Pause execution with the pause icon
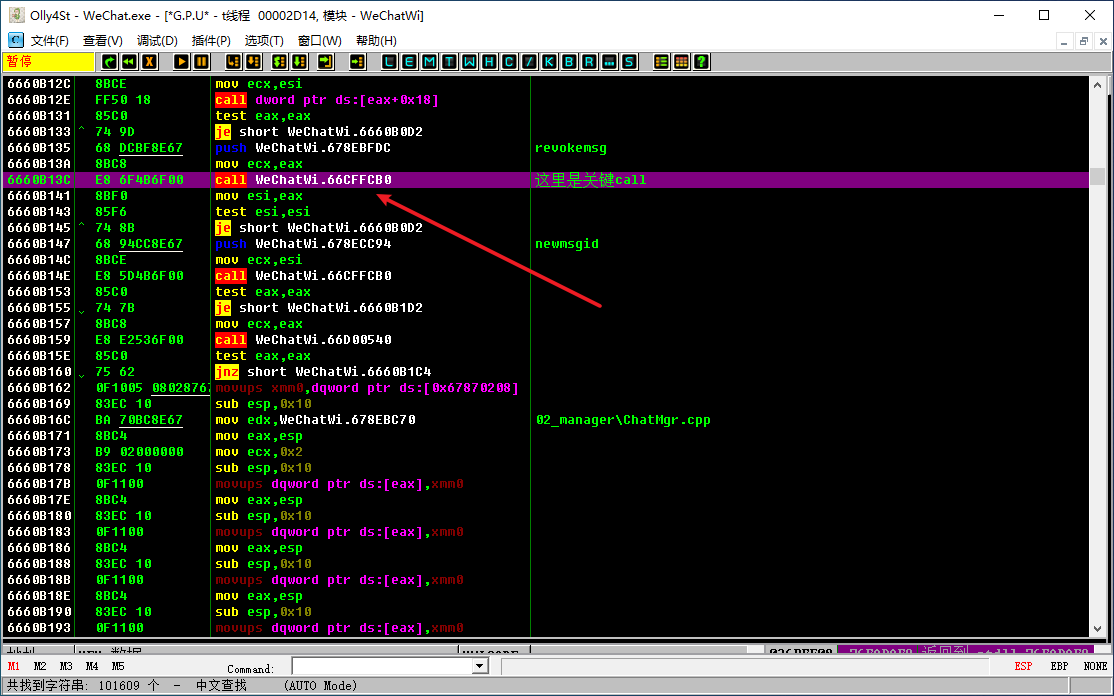Screen dimensions: 1114x696 point(201,62)
